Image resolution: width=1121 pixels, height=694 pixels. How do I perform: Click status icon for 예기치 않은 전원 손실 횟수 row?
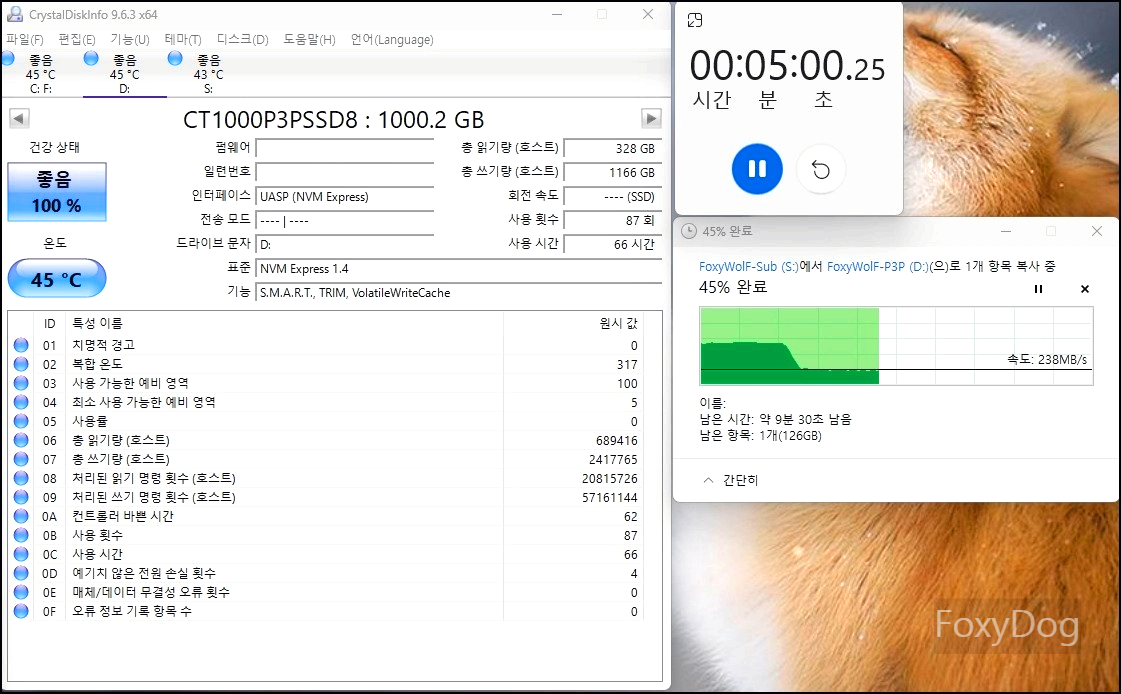(21, 573)
